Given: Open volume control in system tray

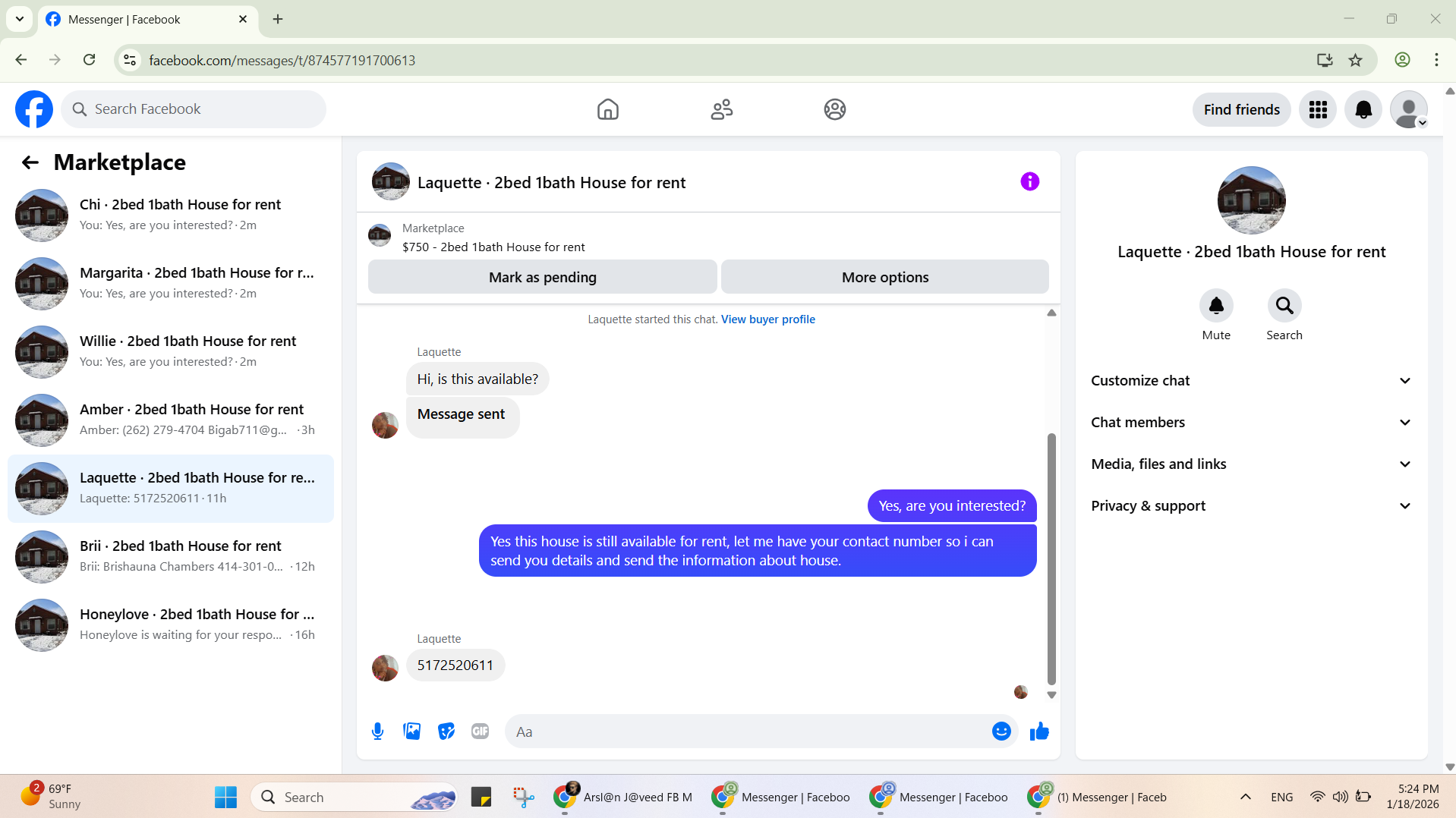Looking at the screenshot, I should tap(1341, 797).
